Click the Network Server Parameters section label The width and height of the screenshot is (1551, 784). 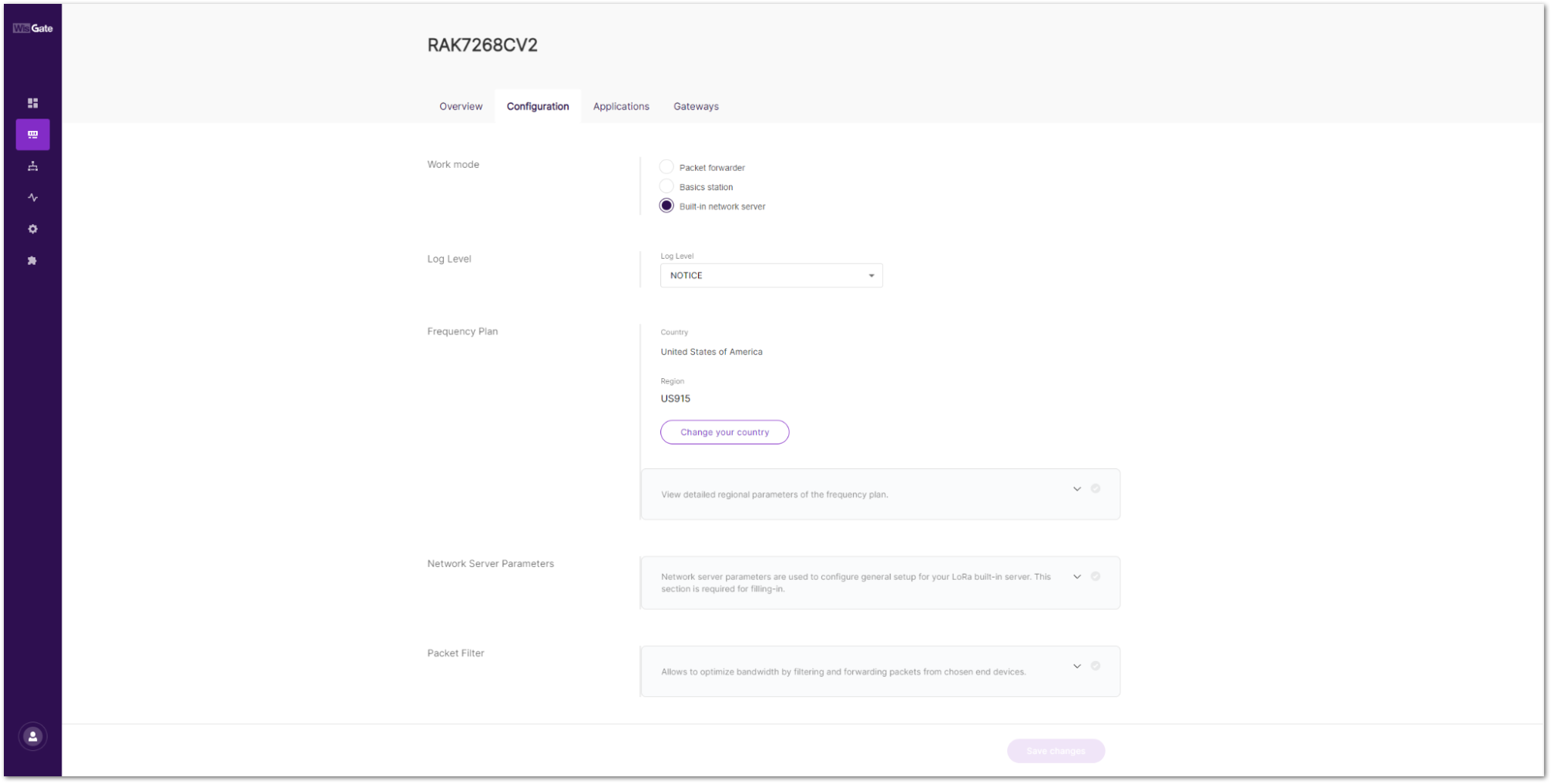pos(490,564)
